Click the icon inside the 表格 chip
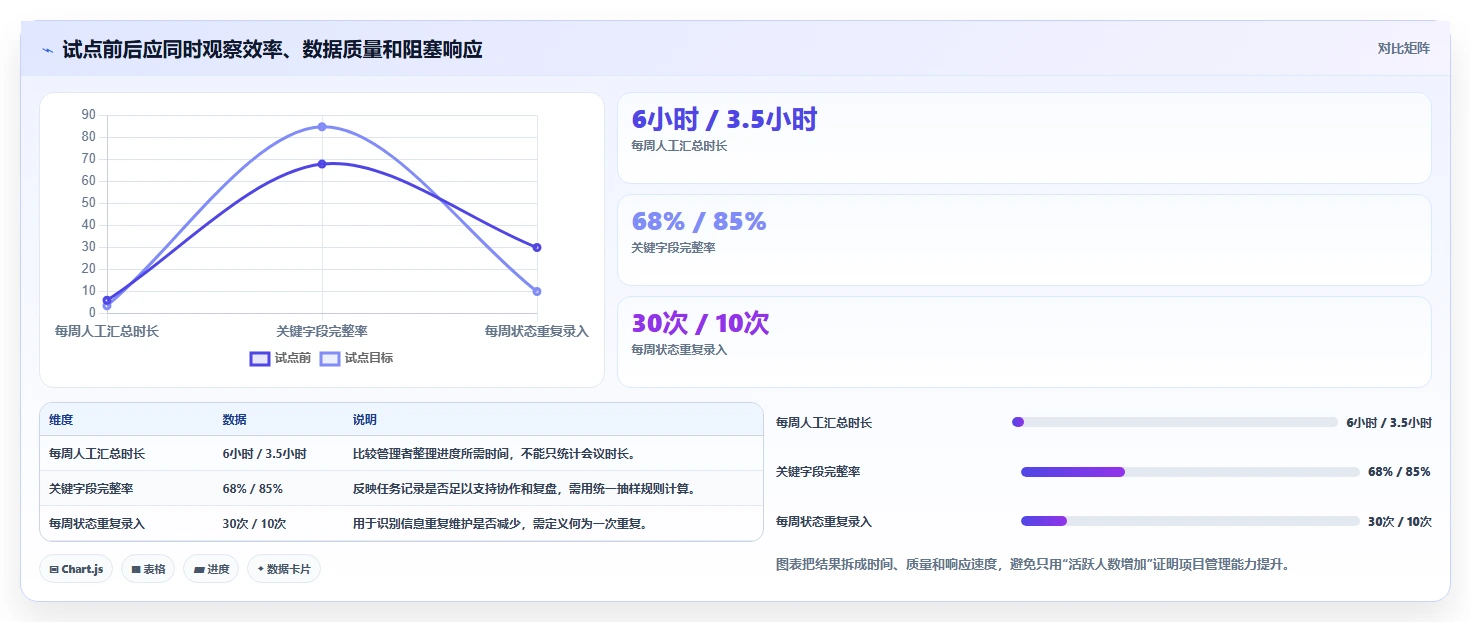 (135, 570)
